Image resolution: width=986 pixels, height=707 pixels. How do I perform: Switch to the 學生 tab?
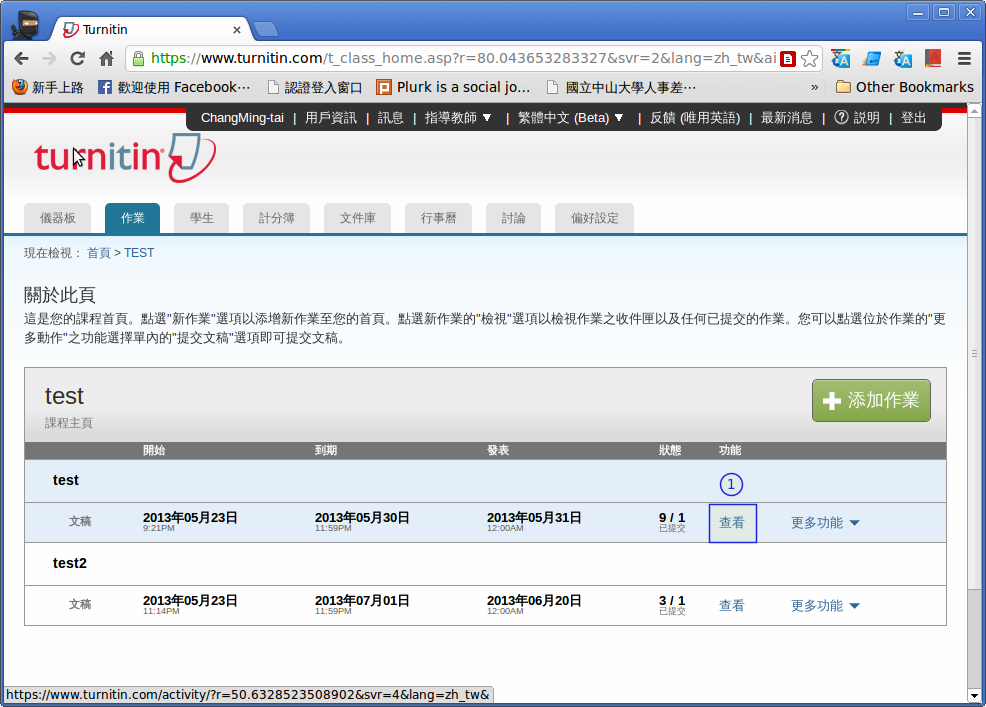coord(201,218)
